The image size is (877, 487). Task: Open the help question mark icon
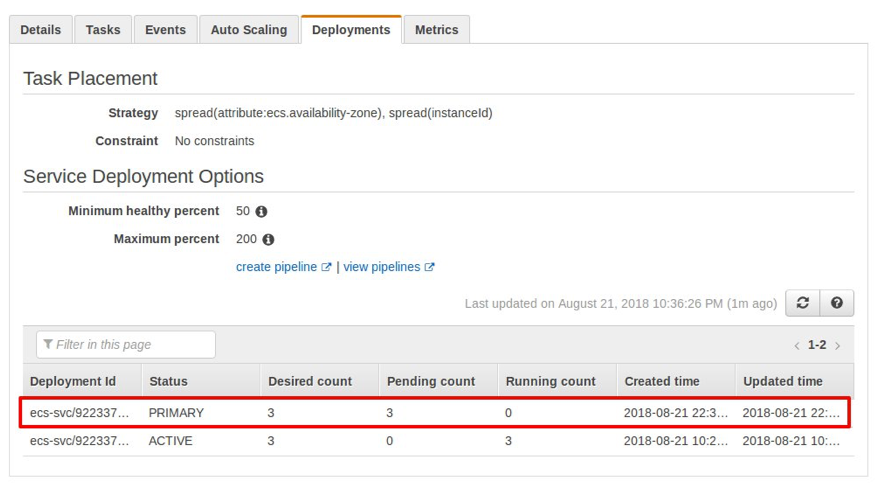click(837, 303)
